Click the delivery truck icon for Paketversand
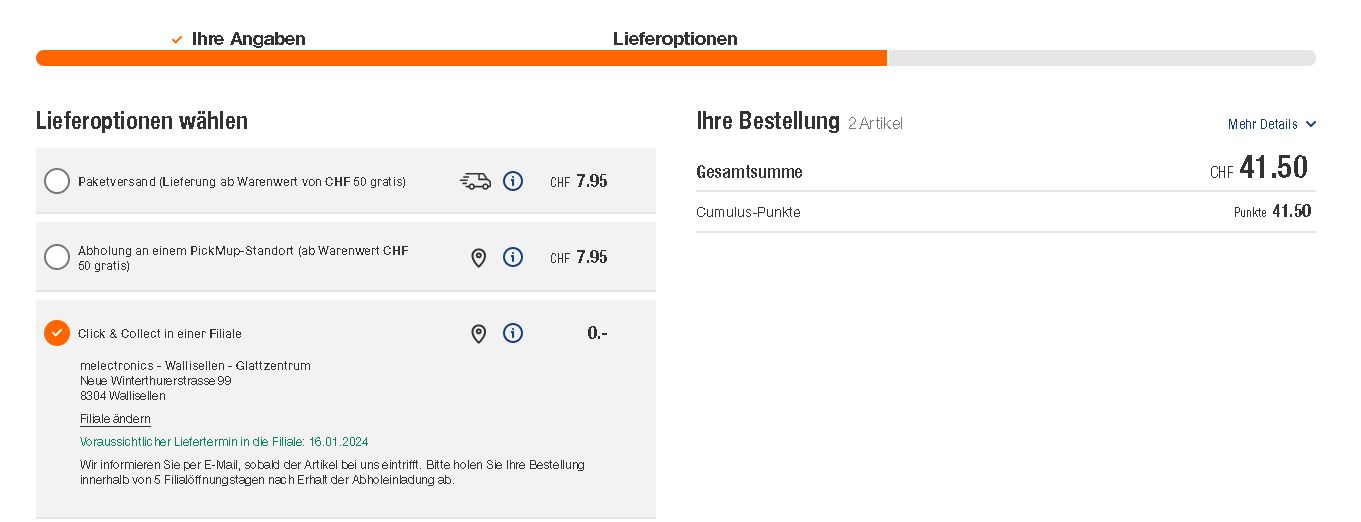 coord(475,181)
